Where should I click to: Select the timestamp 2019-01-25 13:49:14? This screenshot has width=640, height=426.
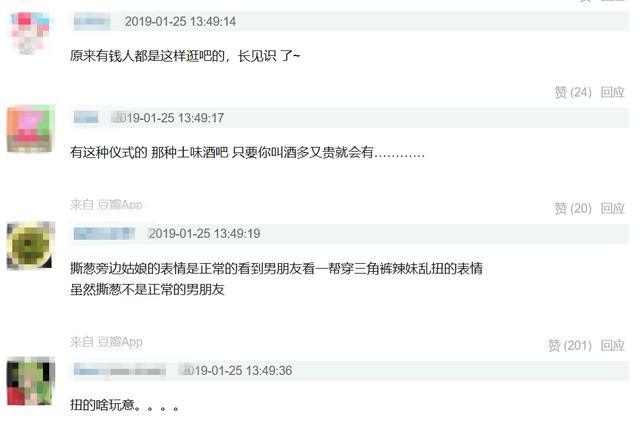180,22
